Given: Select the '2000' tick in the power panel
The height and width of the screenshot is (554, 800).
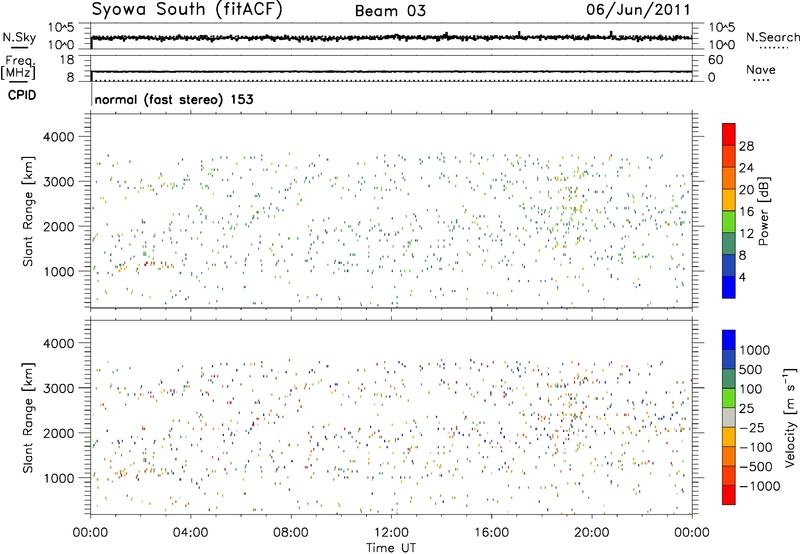Looking at the screenshot, I should point(58,226).
